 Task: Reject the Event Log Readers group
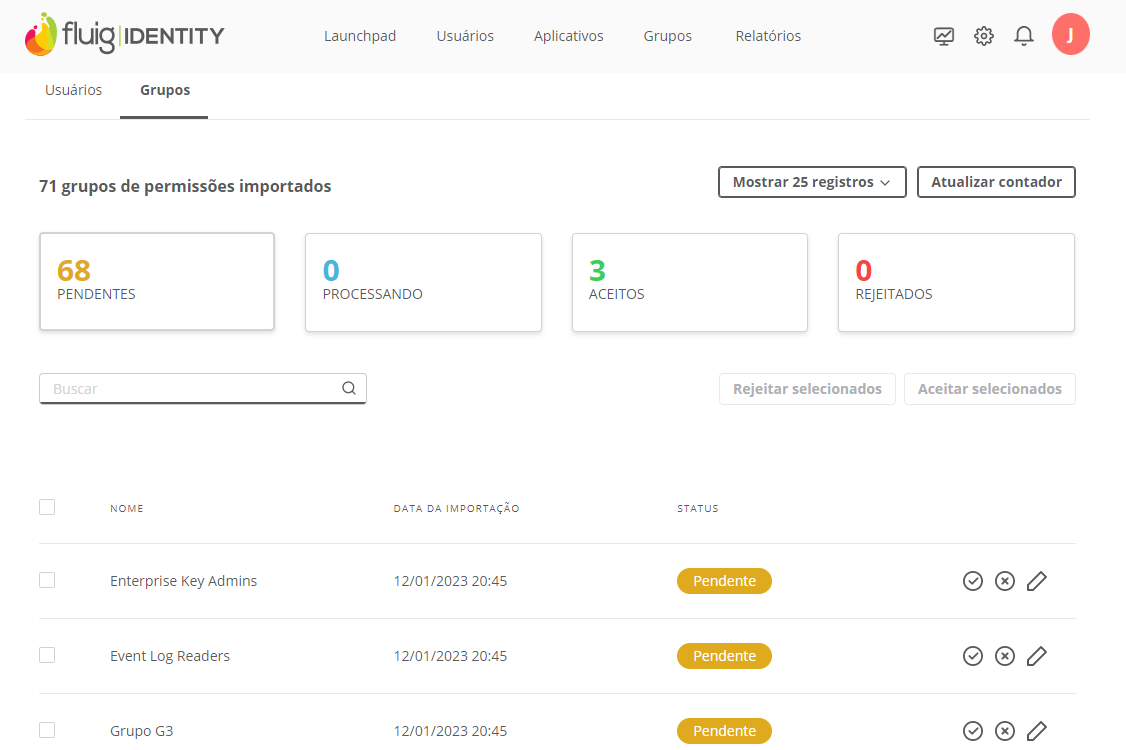[x=1005, y=656]
